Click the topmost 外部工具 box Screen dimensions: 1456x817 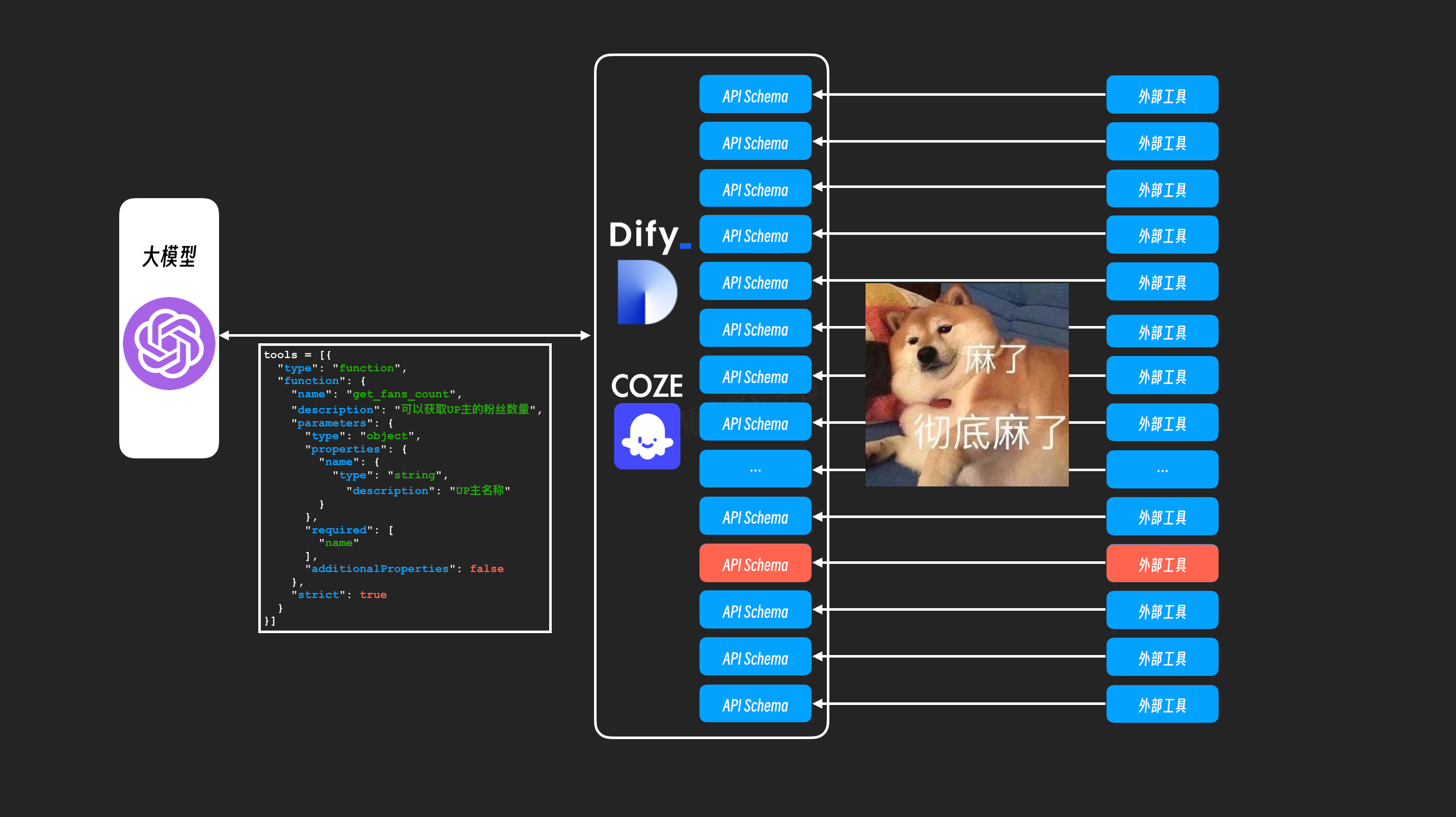[x=1162, y=95]
